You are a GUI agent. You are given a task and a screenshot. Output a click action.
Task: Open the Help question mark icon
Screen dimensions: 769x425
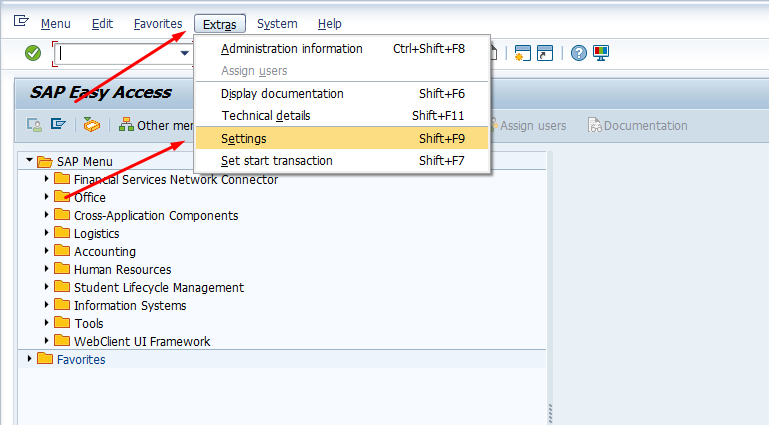[x=579, y=53]
